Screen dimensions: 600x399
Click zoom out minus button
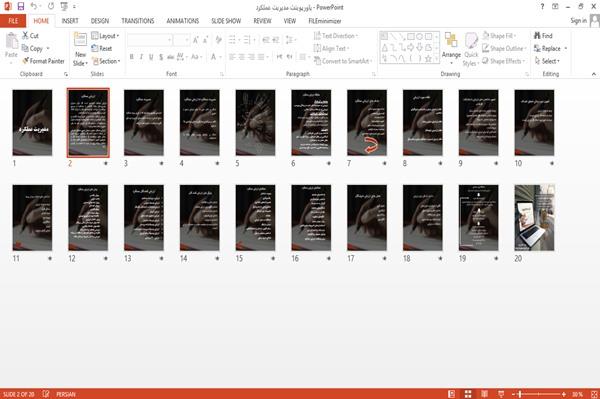point(513,394)
